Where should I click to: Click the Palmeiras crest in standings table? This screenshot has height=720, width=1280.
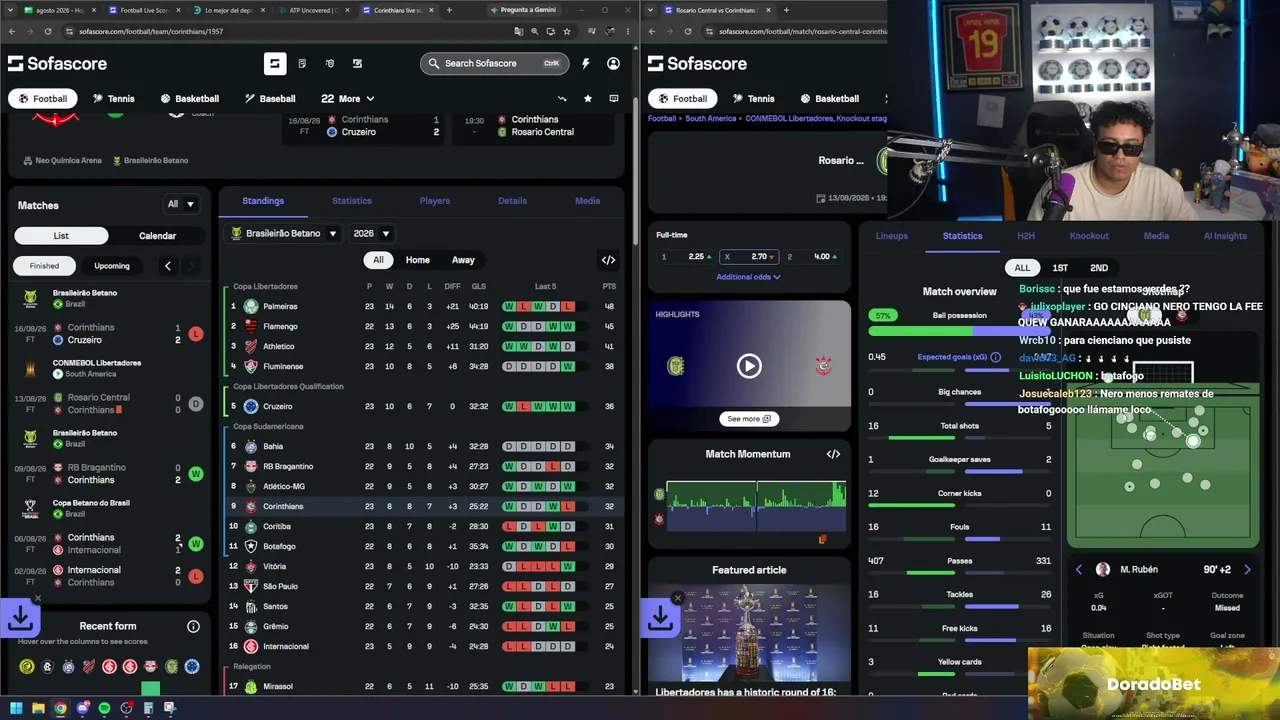pyautogui.click(x=251, y=306)
